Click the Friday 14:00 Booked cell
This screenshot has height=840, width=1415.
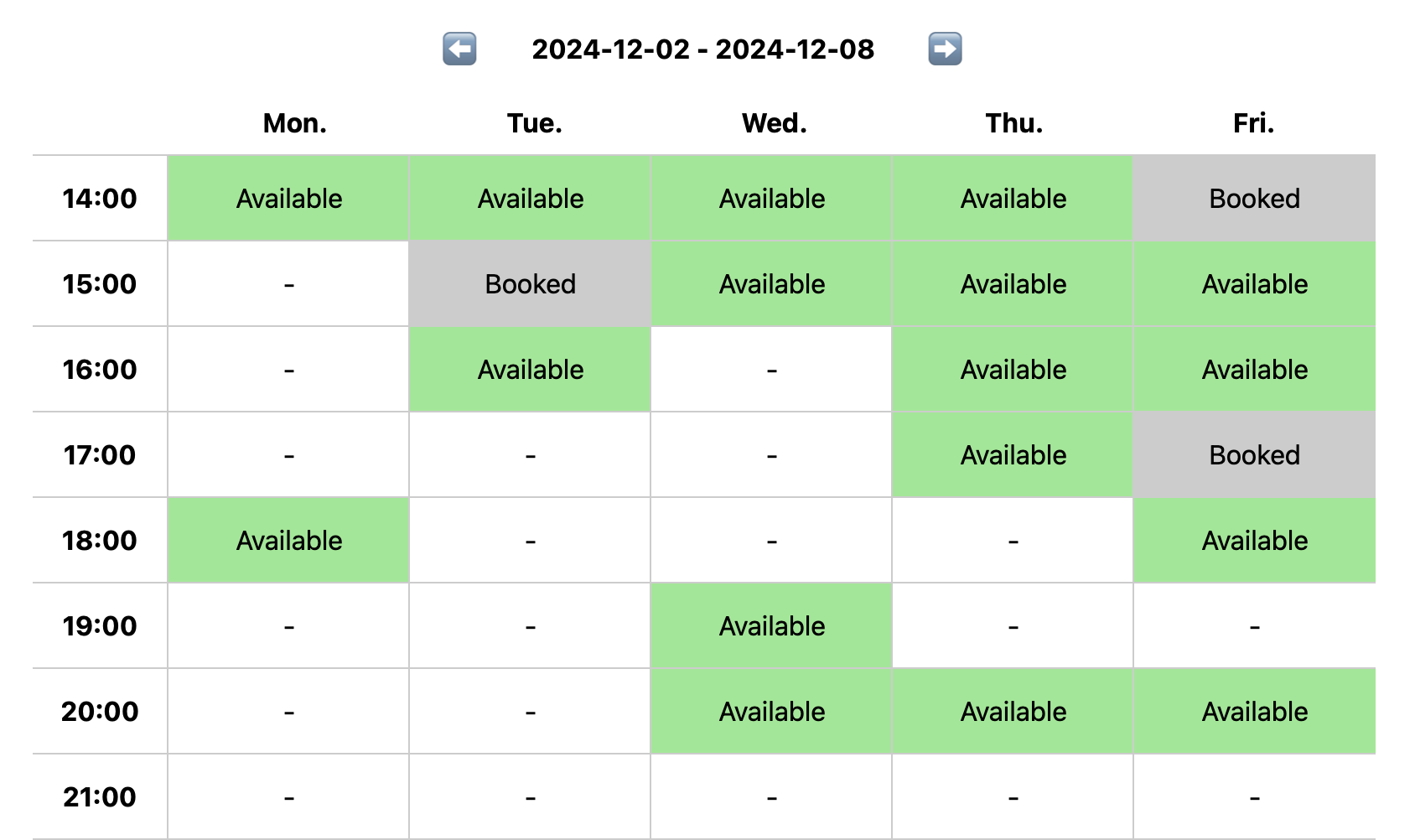point(1255,198)
